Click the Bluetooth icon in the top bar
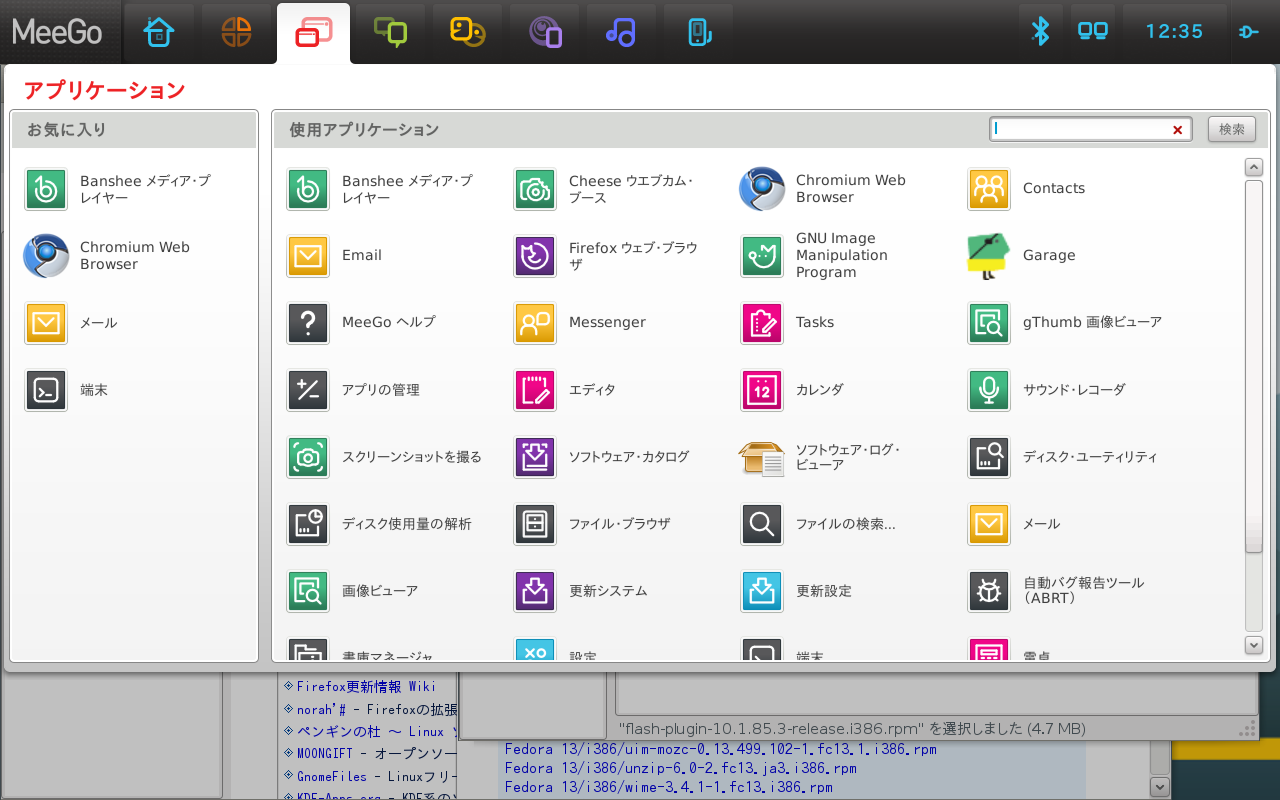The height and width of the screenshot is (800, 1280). [x=1041, y=32]
